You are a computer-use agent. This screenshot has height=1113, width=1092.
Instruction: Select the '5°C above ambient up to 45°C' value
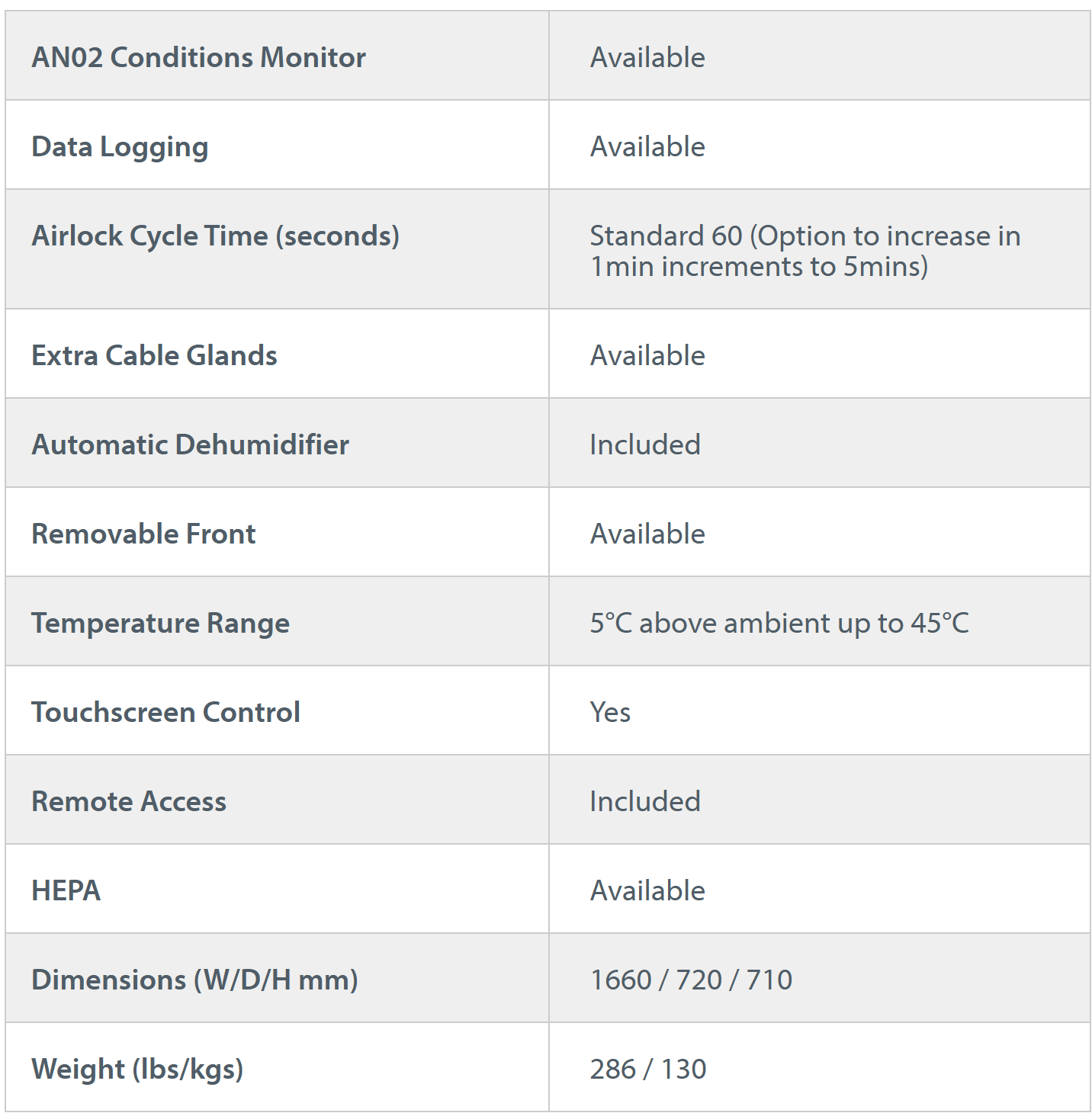[x=779, y=623]
